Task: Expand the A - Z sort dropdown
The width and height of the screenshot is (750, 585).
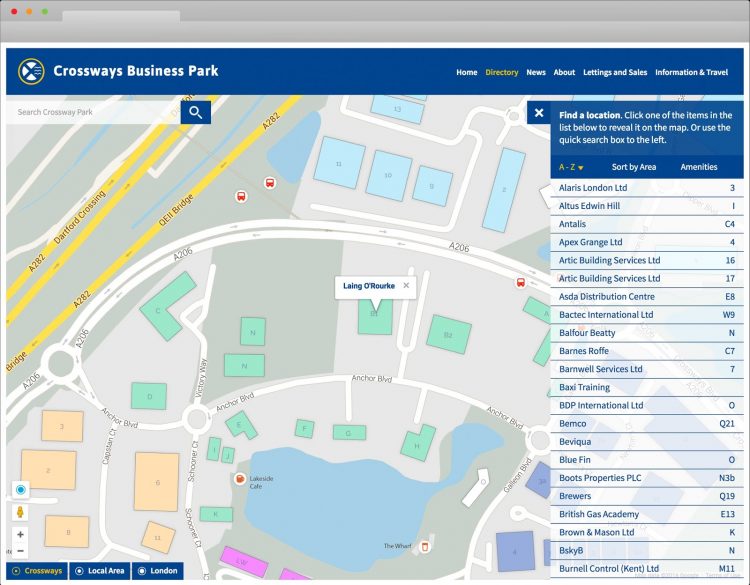Action: tap(571, 167)
